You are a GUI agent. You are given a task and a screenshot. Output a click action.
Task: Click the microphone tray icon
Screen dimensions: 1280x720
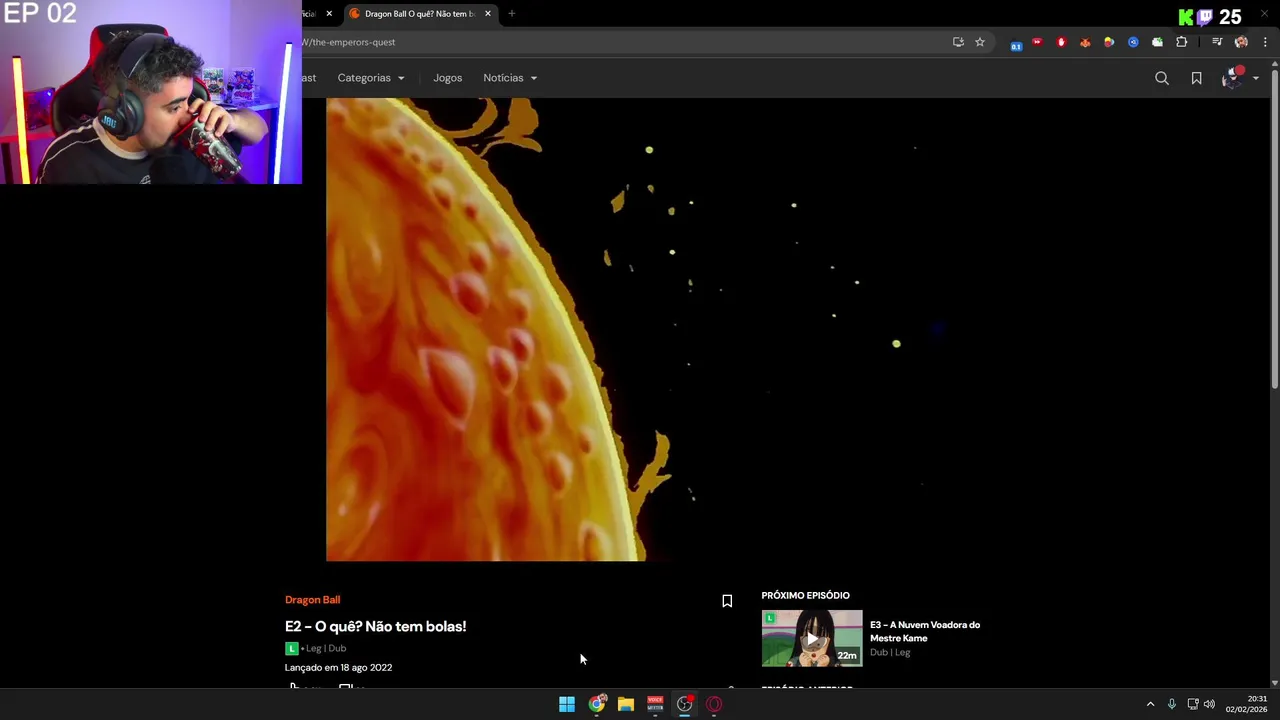(1172, 704)
